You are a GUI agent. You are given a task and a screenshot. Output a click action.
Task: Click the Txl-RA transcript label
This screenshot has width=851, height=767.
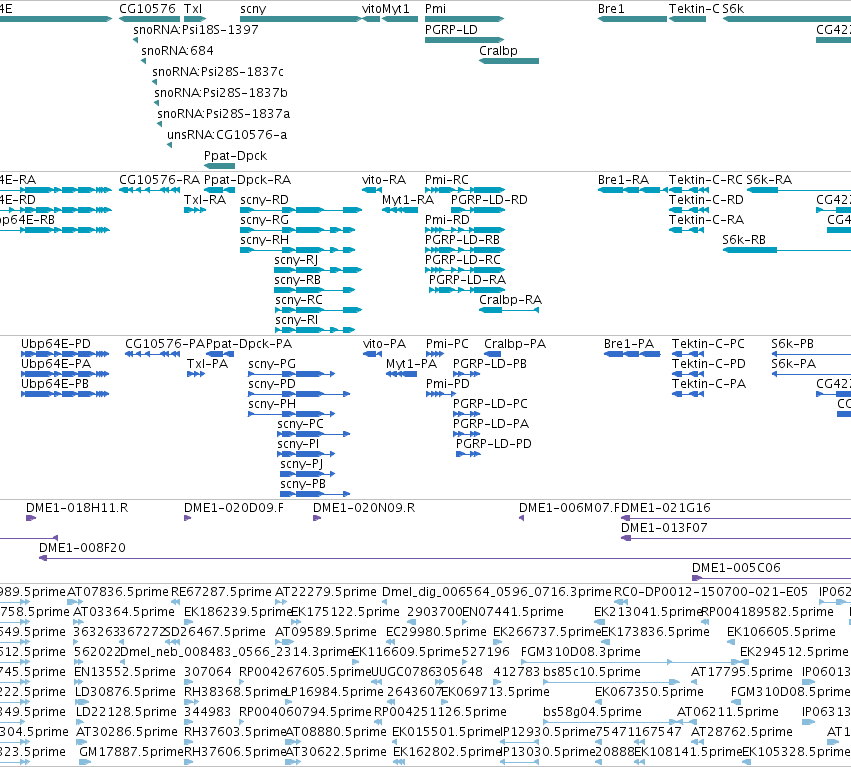205,200
